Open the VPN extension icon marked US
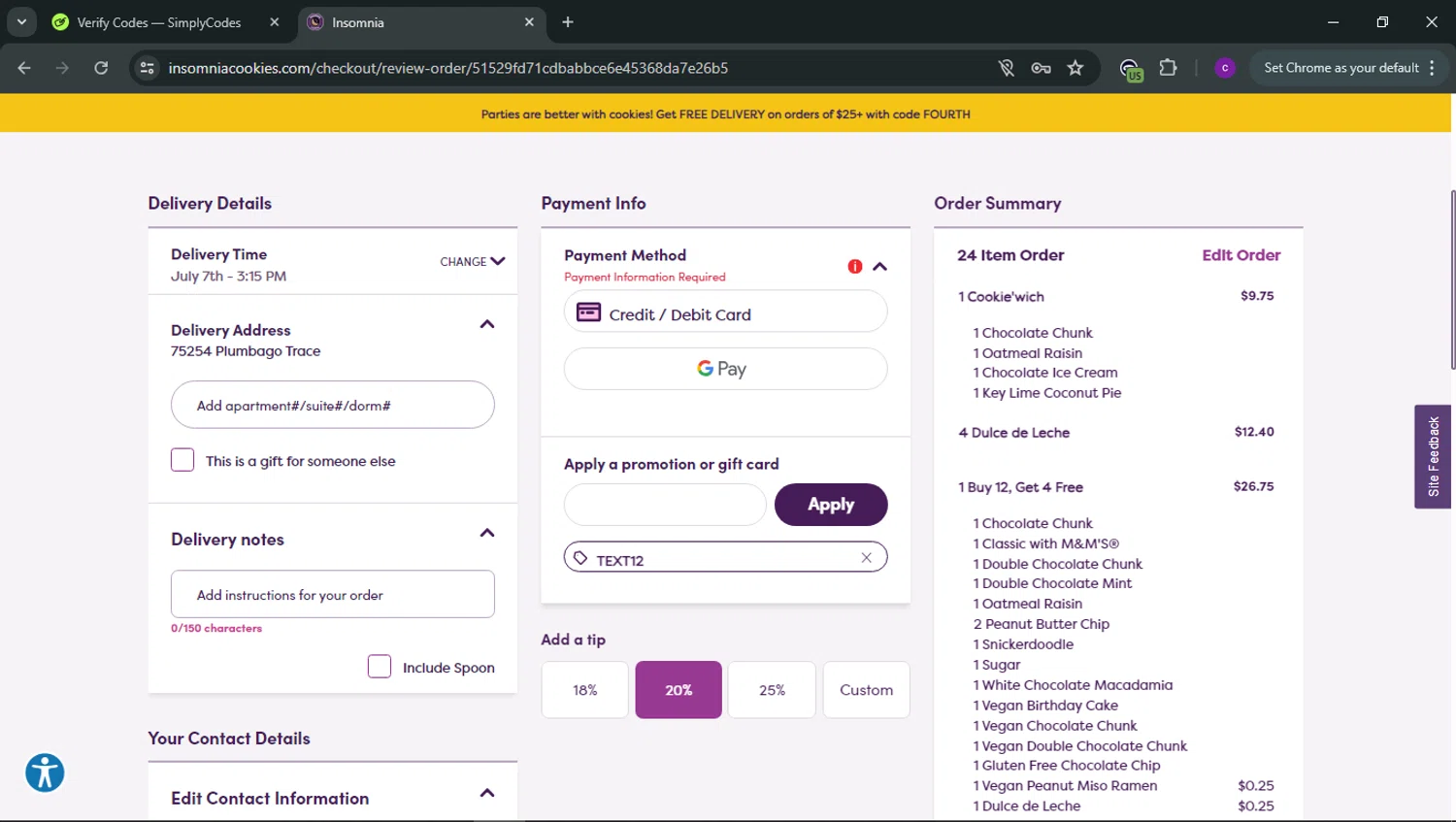 click(1130, 69)
